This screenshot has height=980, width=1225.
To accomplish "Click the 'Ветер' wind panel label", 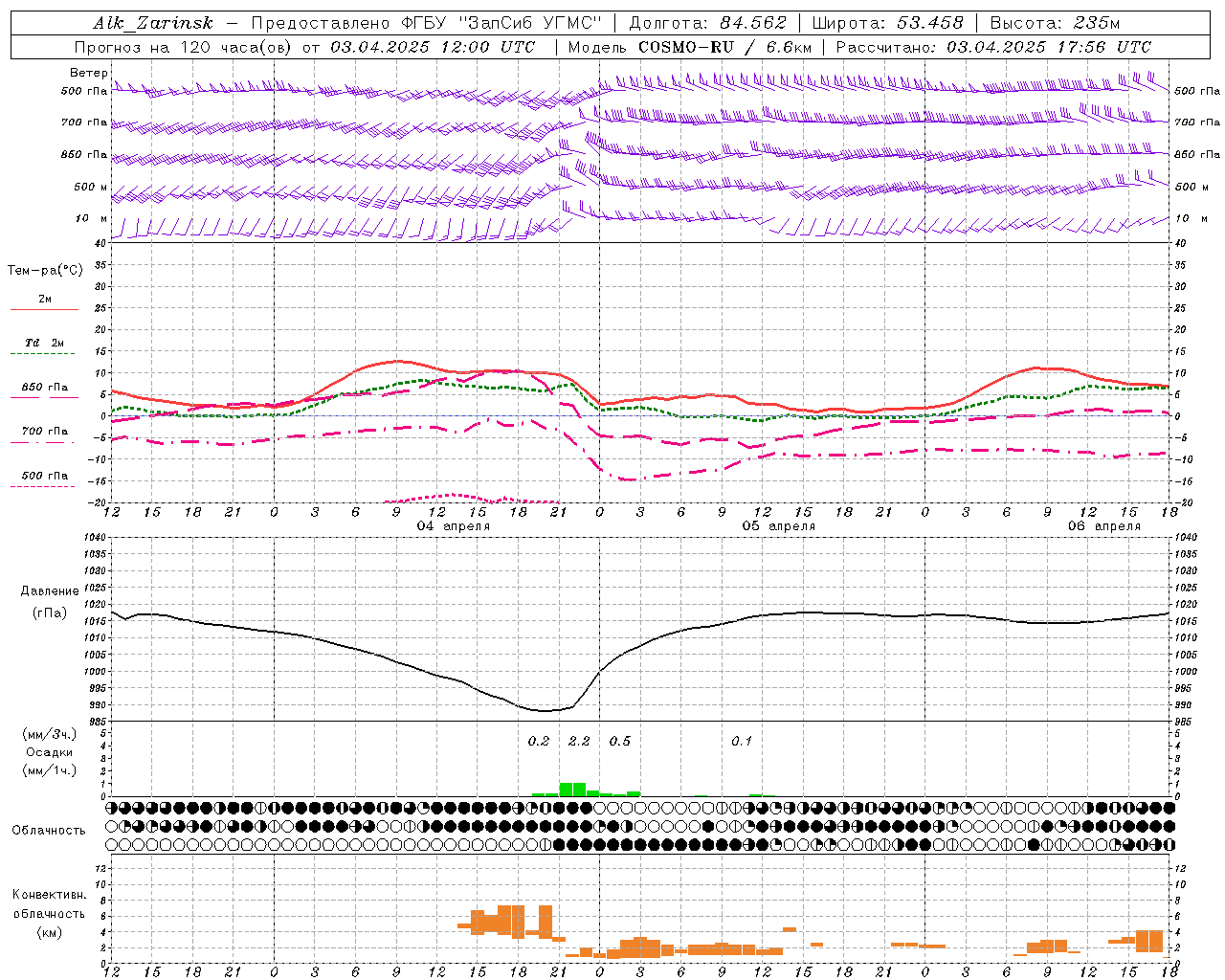I will pos(88,73).
